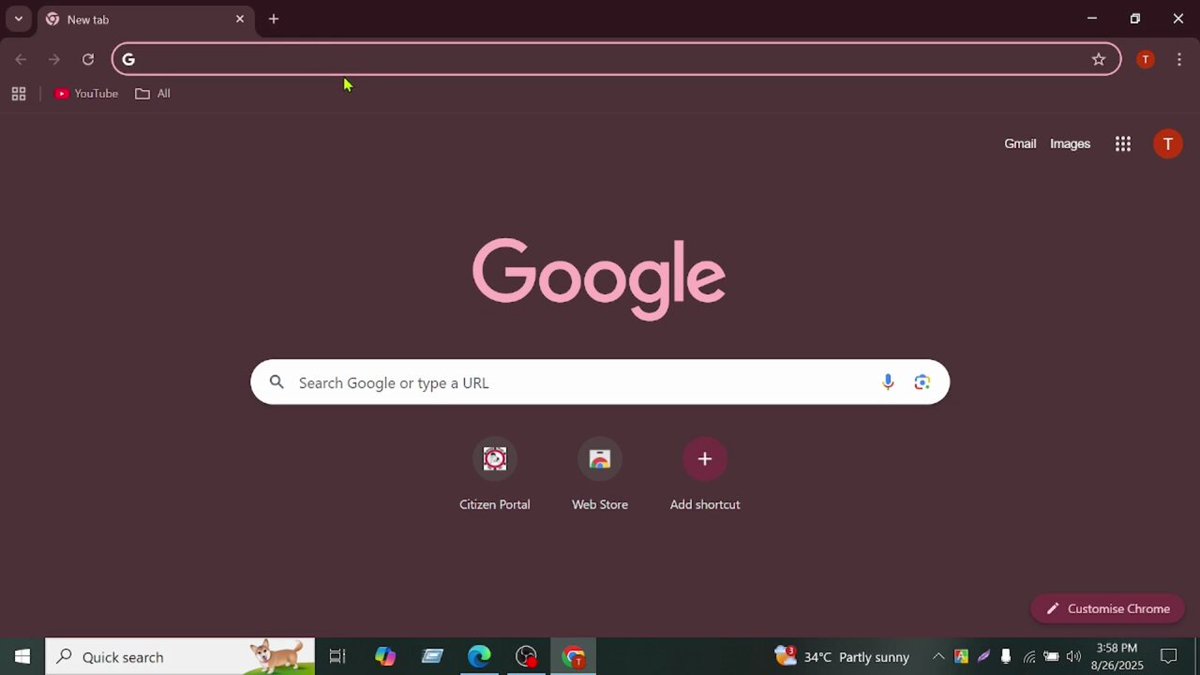Open the volume speaker tray icon
Screen dimensions: 1200x675
pyautogui.click(x=1073, y=657)
